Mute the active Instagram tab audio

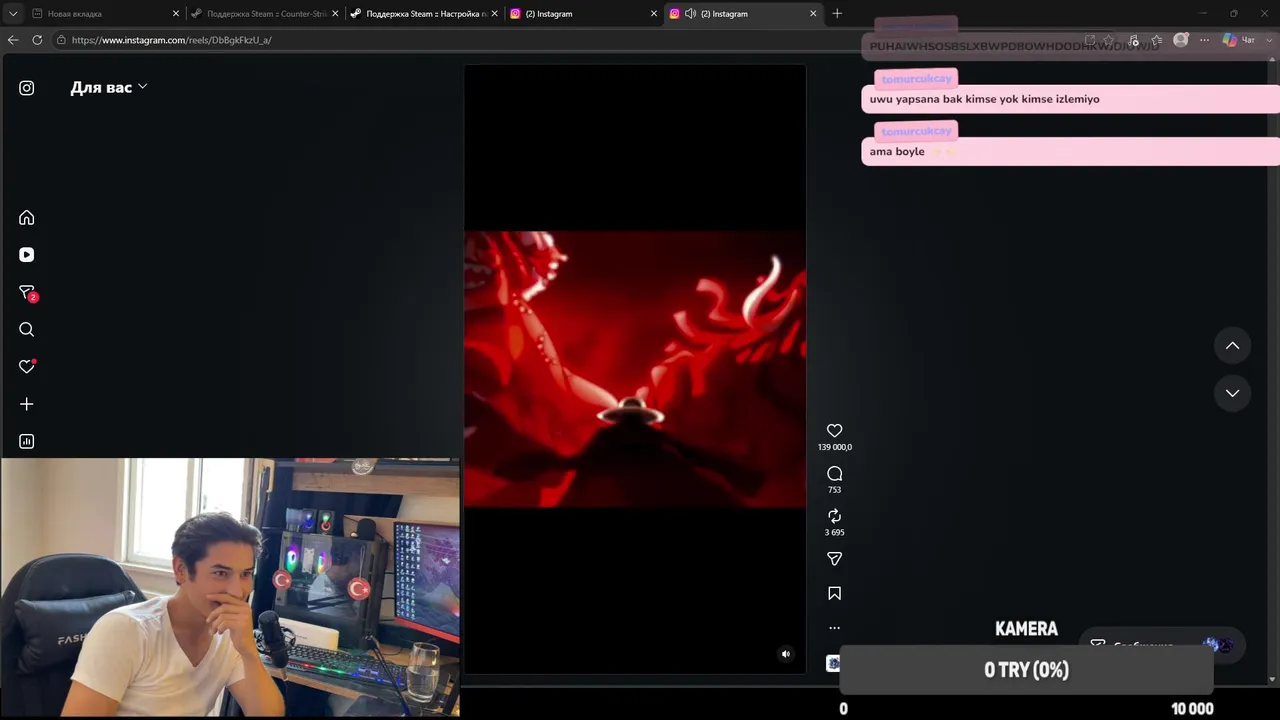coord(690,14)
